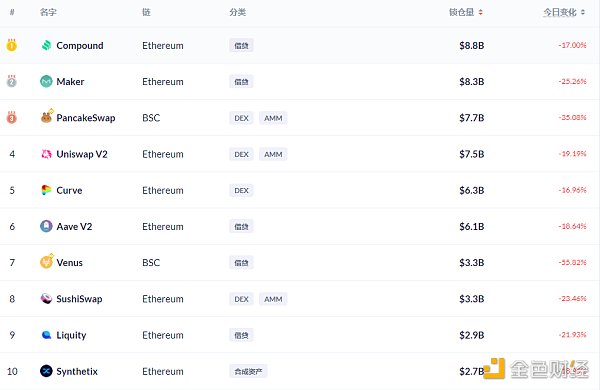600x390 pixels.
Task: Open the Synthetix protocol name link
Action: coord(77,371)
